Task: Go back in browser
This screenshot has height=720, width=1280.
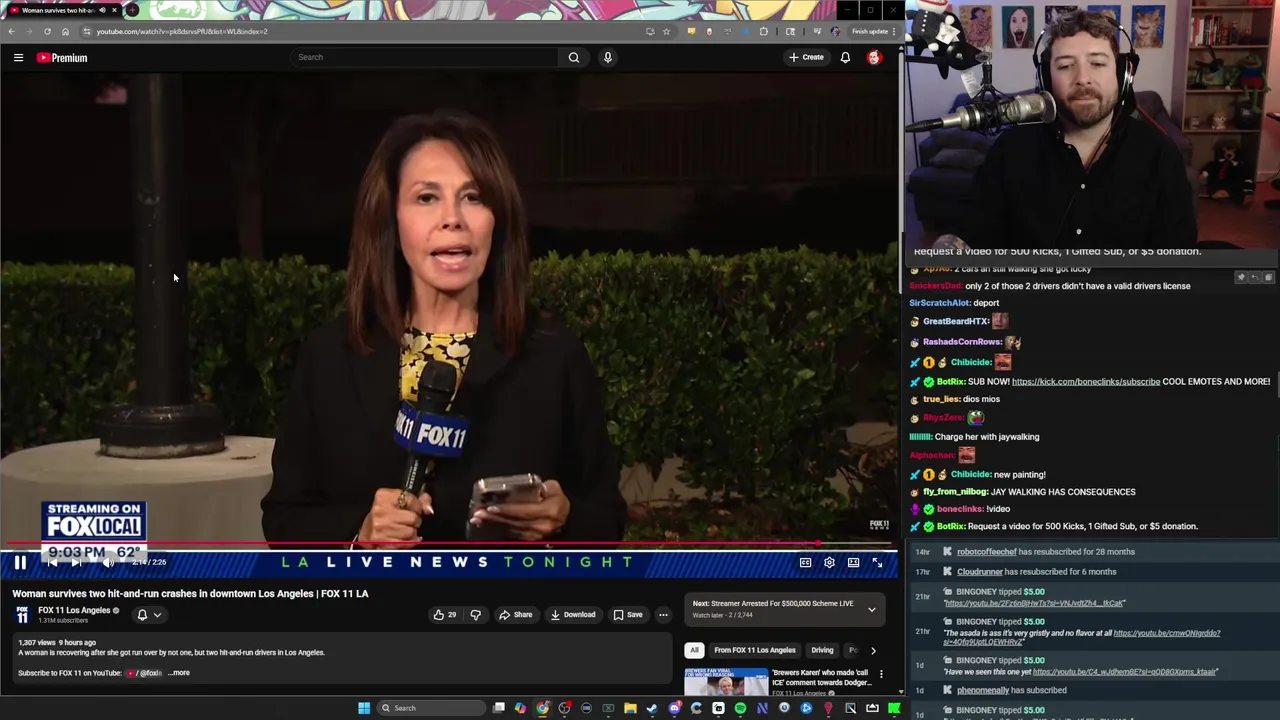Action: (11, 31)
